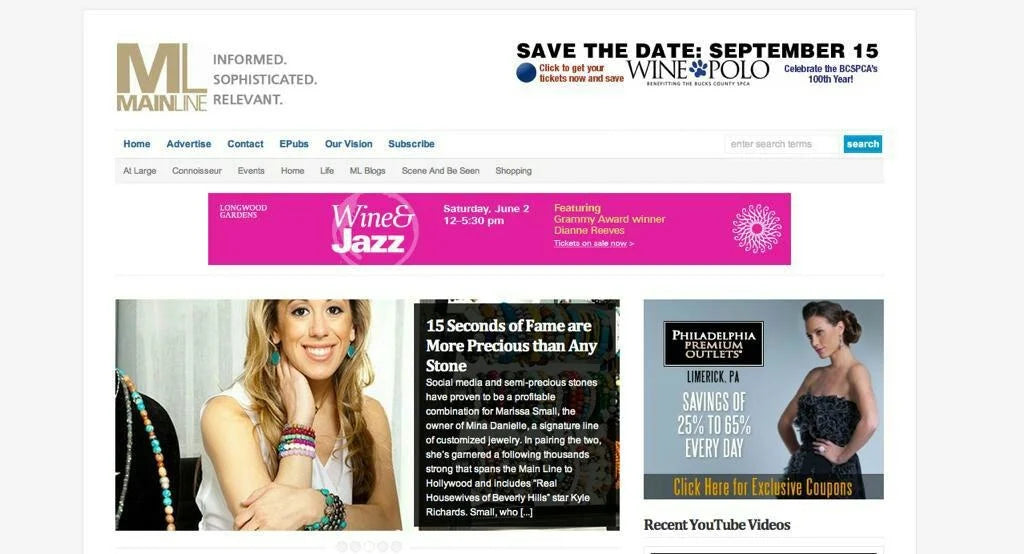Viewport: 1024px width, 554px height.
Task: Click the paw print in Wine & Polo logo
Action: (699, 67)
